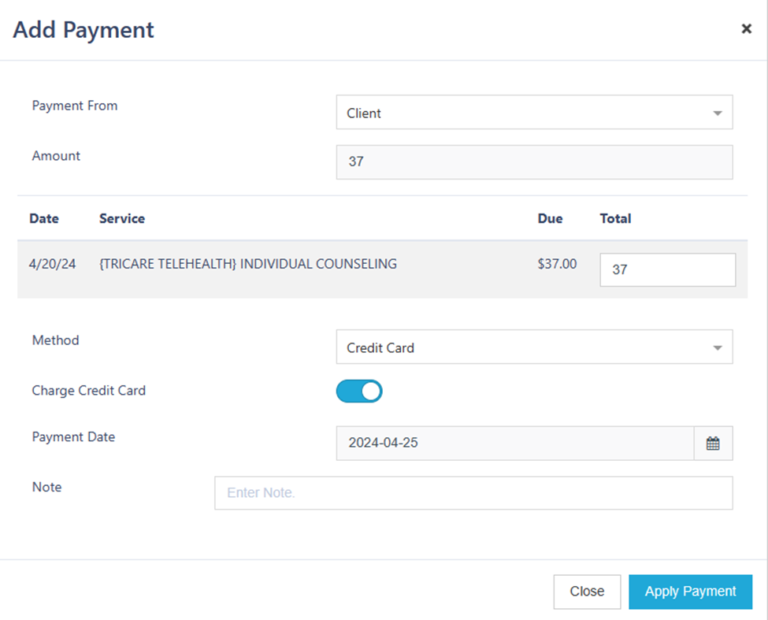Select the Date column header

pyautogui.click(x=44, y=218)
